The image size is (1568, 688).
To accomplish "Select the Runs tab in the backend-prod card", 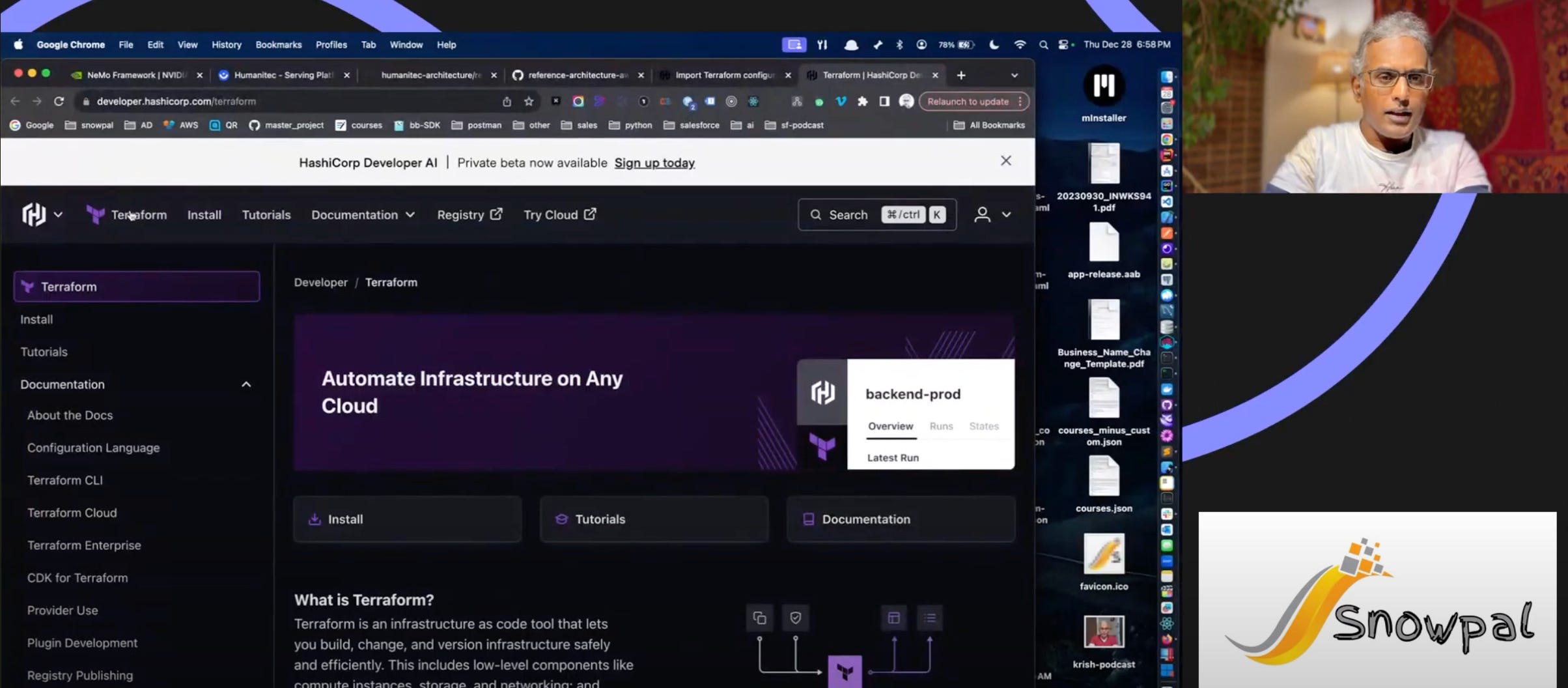I will [941, 426].
